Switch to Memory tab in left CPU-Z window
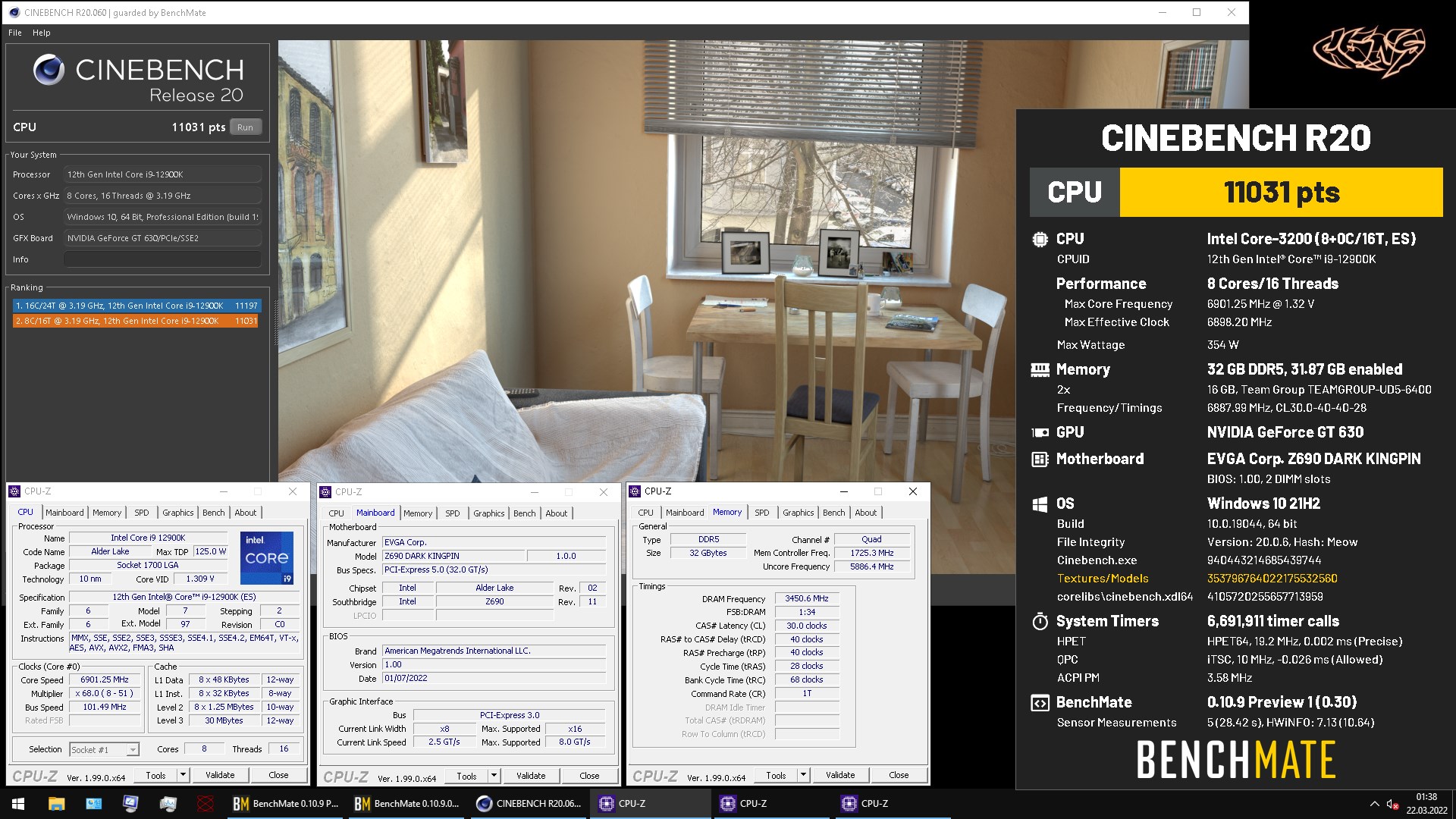This screenshot has width=1456, height=819. [x=107, y=513]
